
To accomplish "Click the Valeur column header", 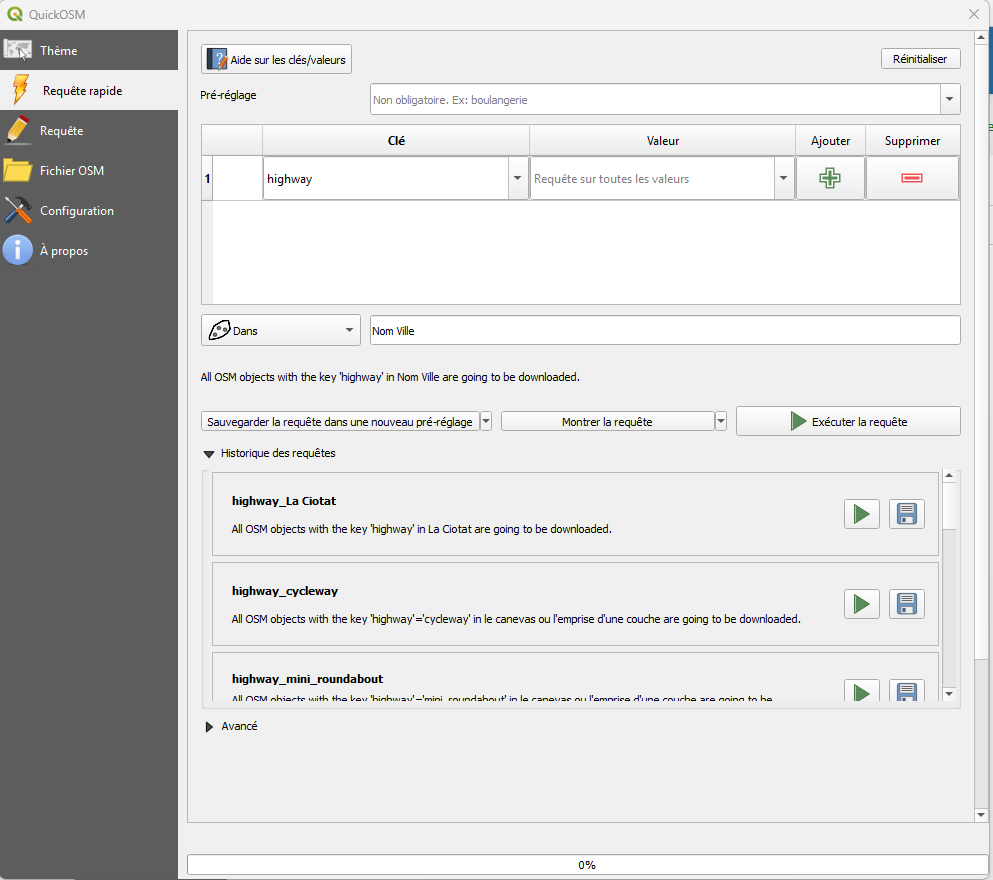I will point(662,141).
